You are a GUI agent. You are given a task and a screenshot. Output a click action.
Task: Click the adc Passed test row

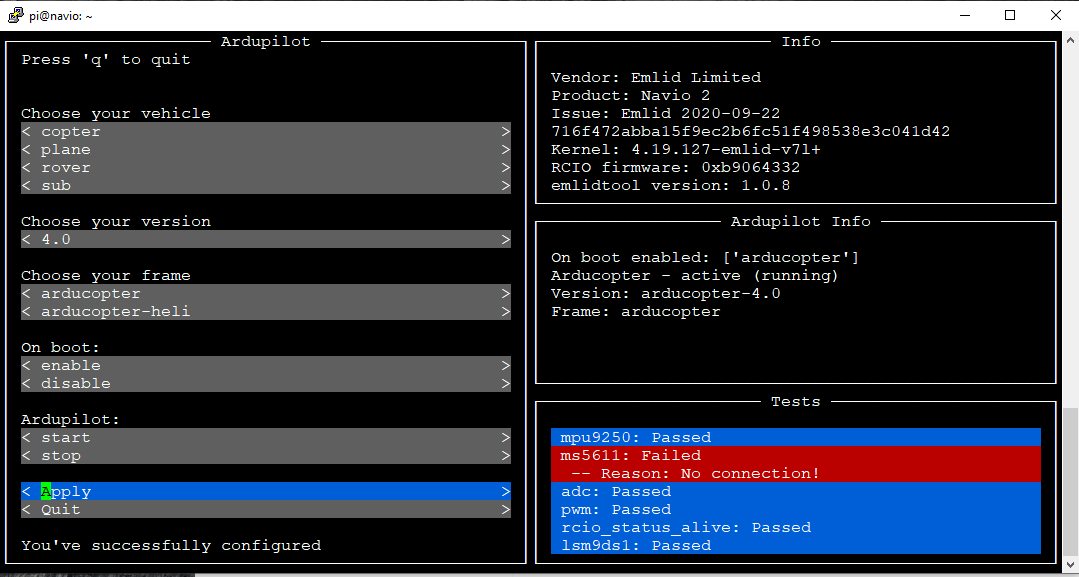coord(795,491)
